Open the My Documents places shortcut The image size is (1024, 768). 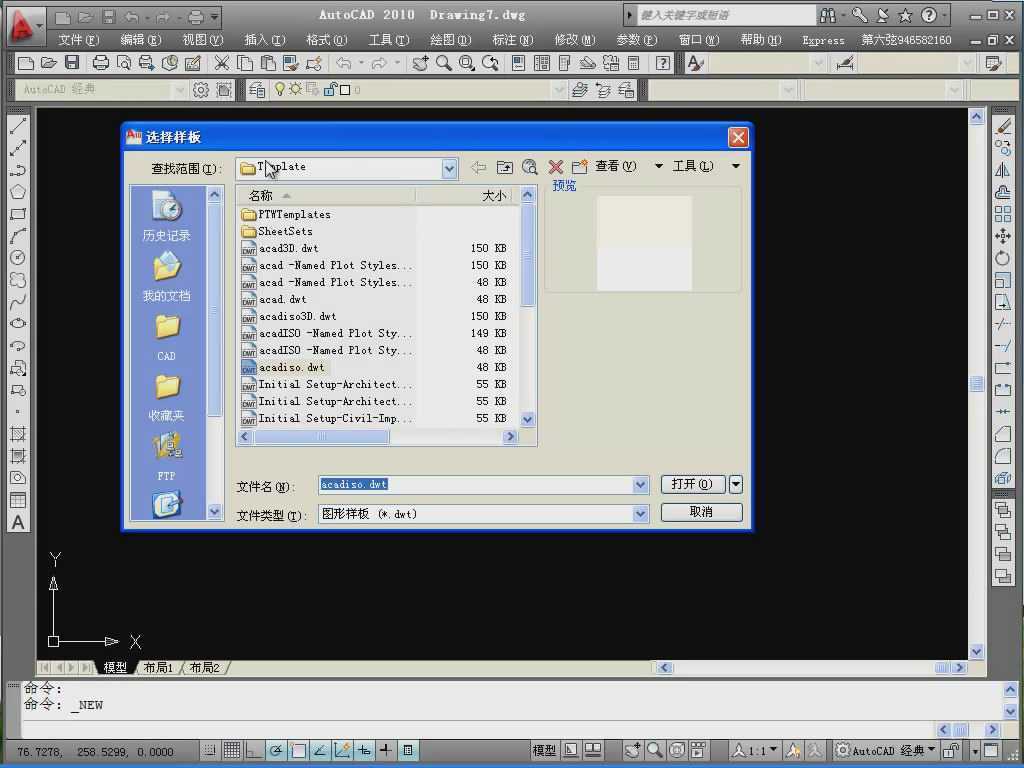[x=167, y=277]
